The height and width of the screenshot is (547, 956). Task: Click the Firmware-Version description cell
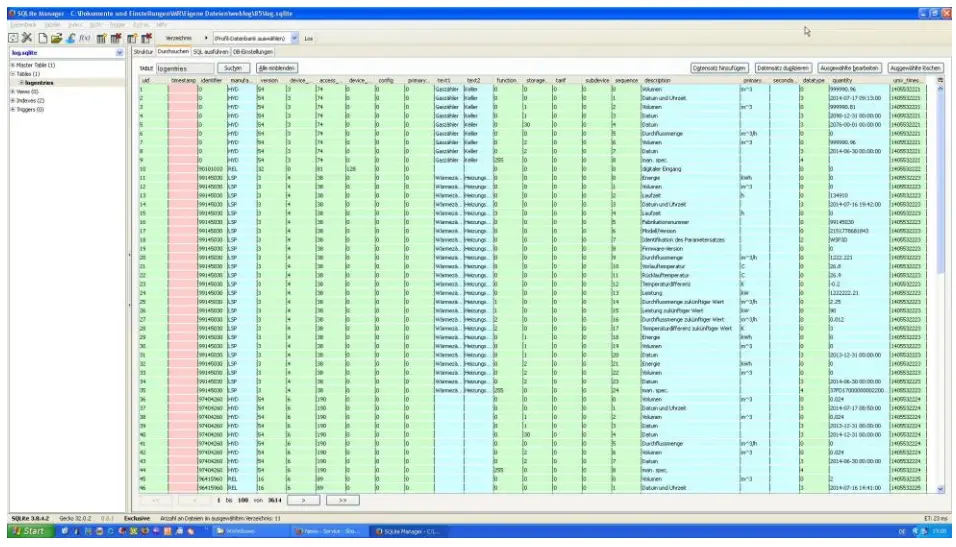[690, 249]
